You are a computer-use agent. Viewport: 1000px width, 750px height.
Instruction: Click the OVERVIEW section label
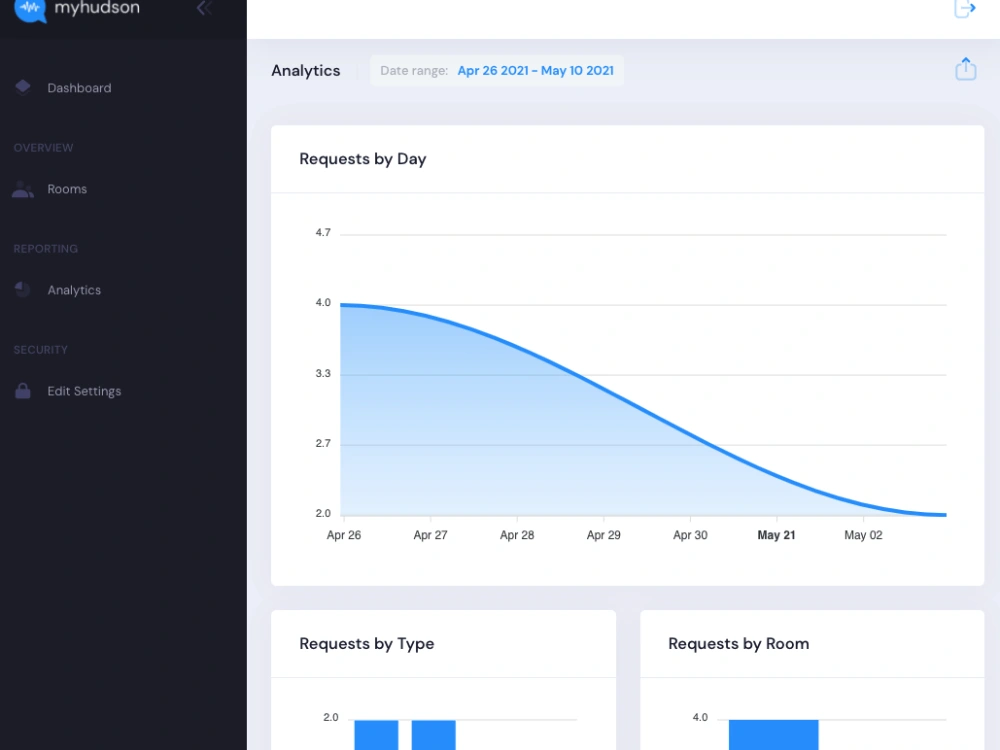[x=43, y=148]
